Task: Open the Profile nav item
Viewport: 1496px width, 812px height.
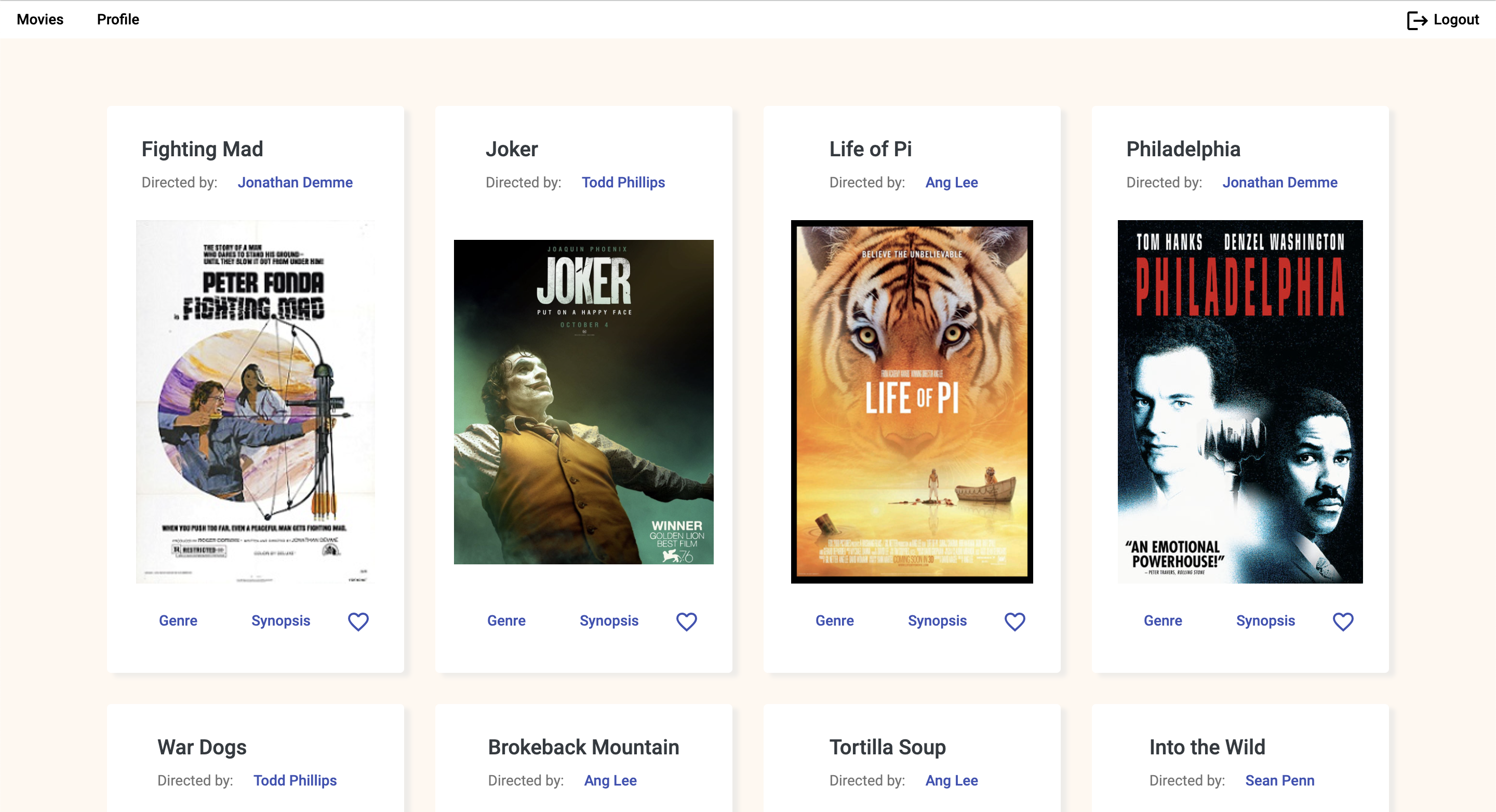Action: [x=118, y=19]
